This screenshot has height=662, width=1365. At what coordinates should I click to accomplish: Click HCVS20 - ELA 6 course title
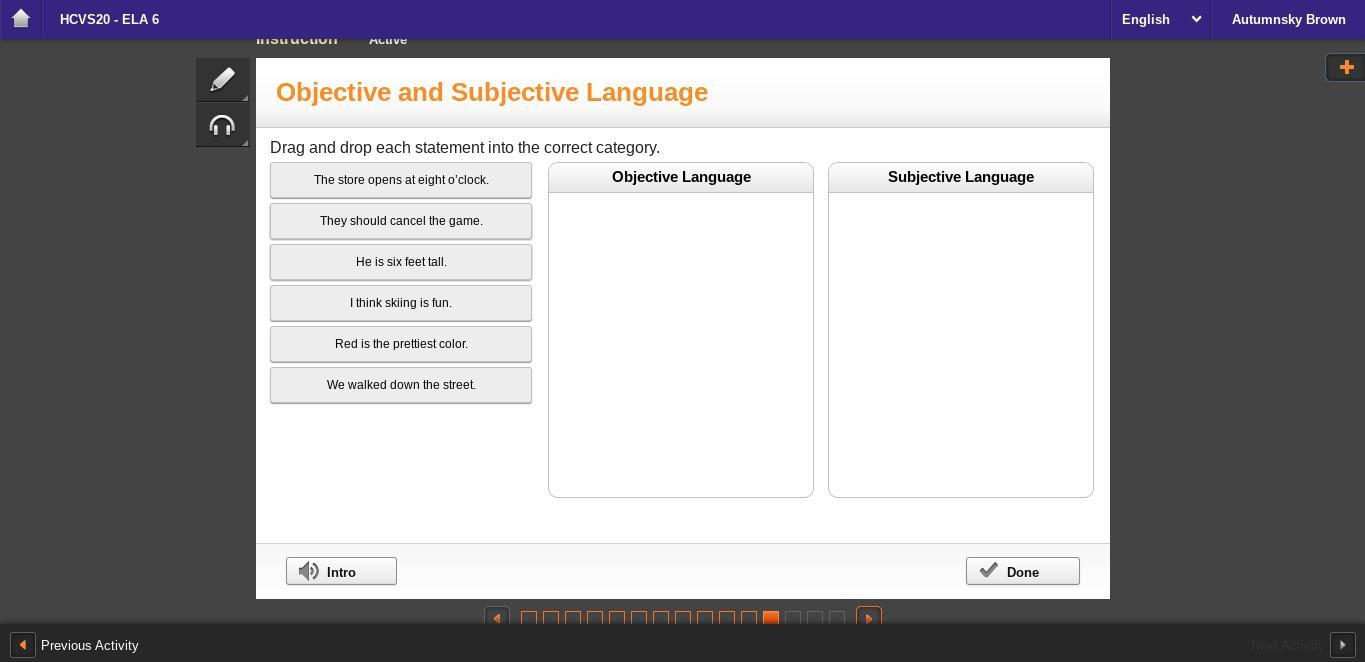(109, 19)
